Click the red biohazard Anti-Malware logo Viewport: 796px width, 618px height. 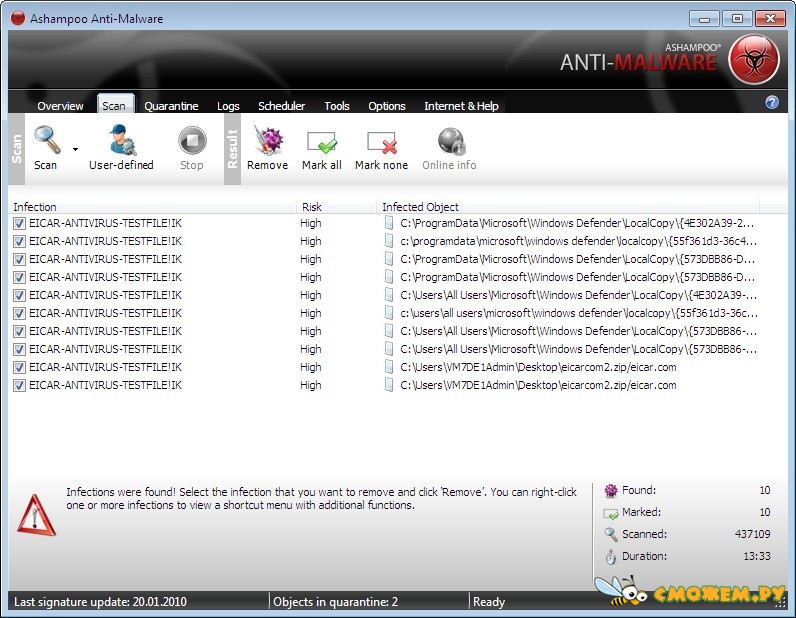pos(754,60)
